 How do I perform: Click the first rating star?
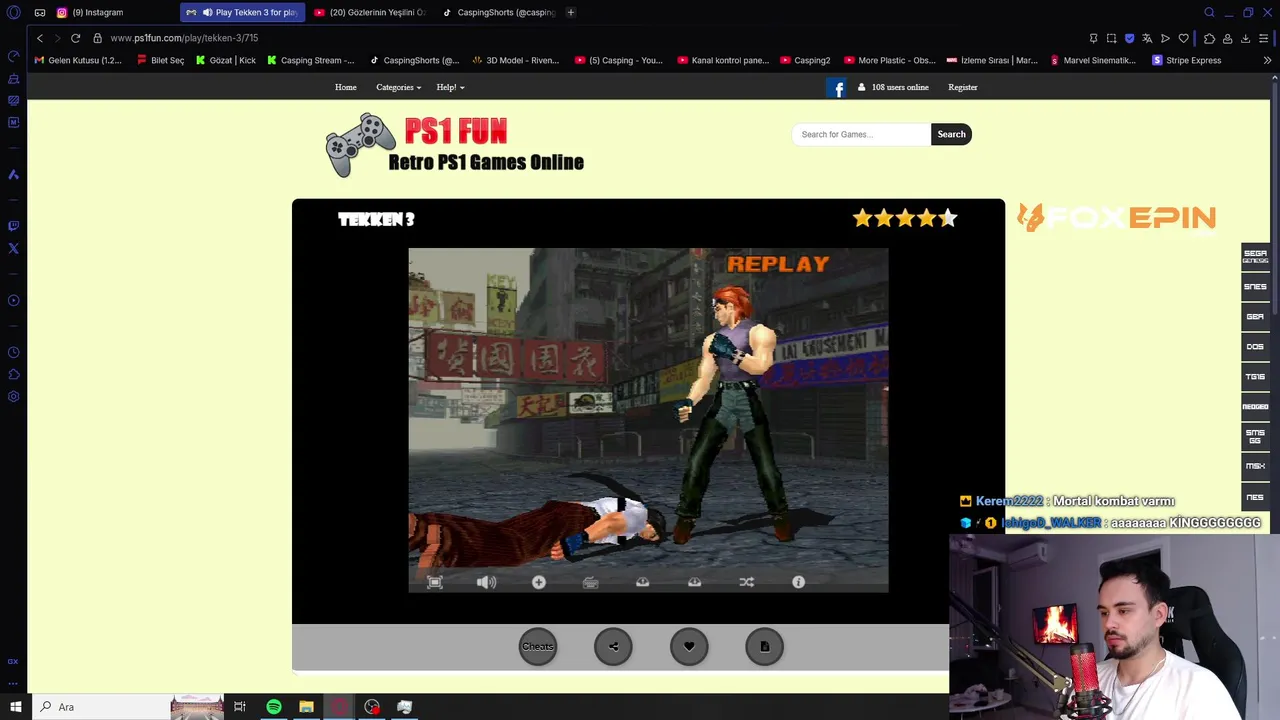862,218
